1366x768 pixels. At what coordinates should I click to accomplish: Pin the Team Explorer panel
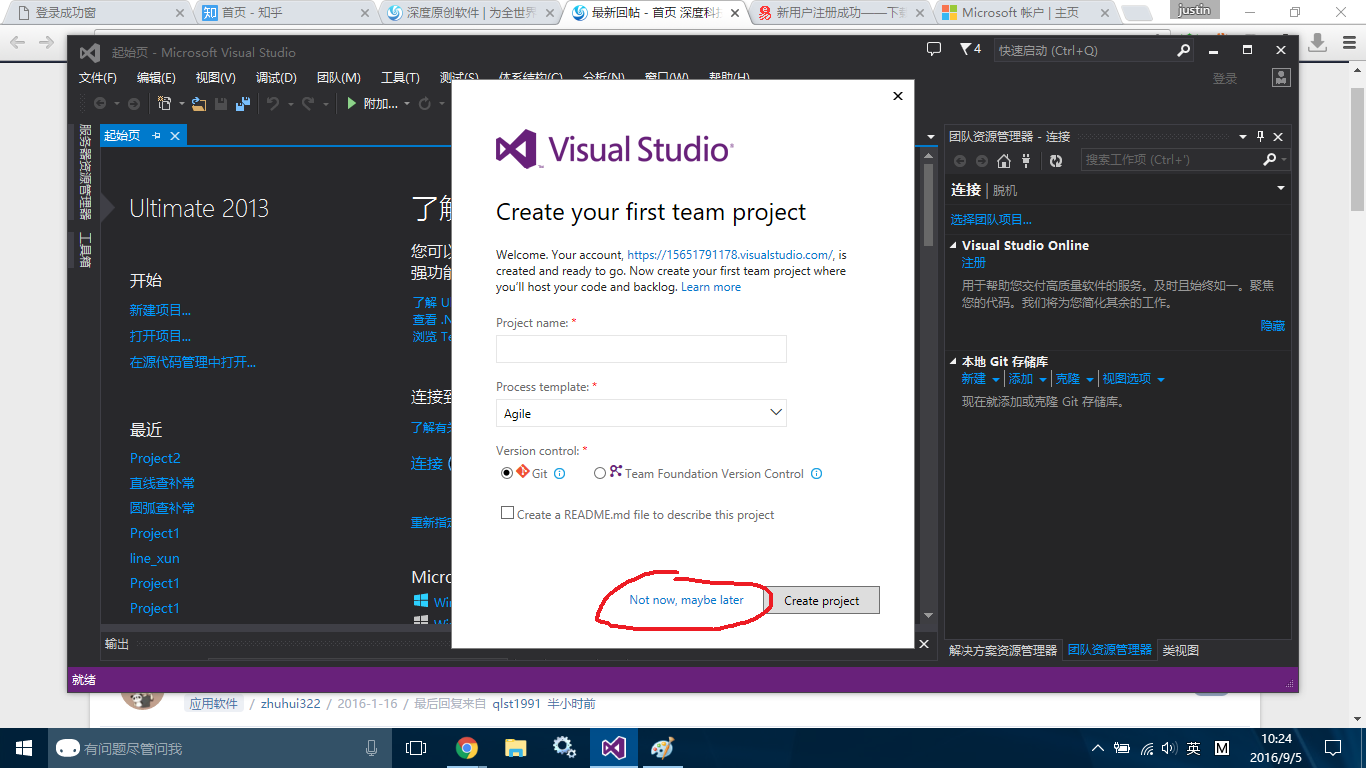1260,137
